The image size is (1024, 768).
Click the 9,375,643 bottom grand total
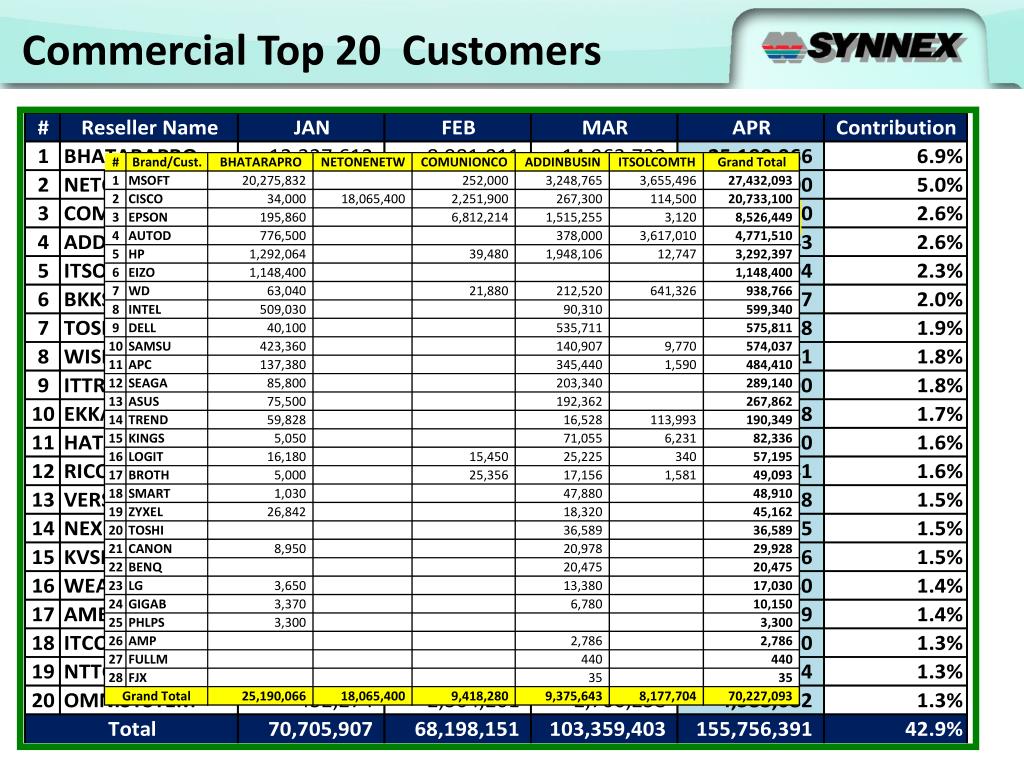click(574, 696)
